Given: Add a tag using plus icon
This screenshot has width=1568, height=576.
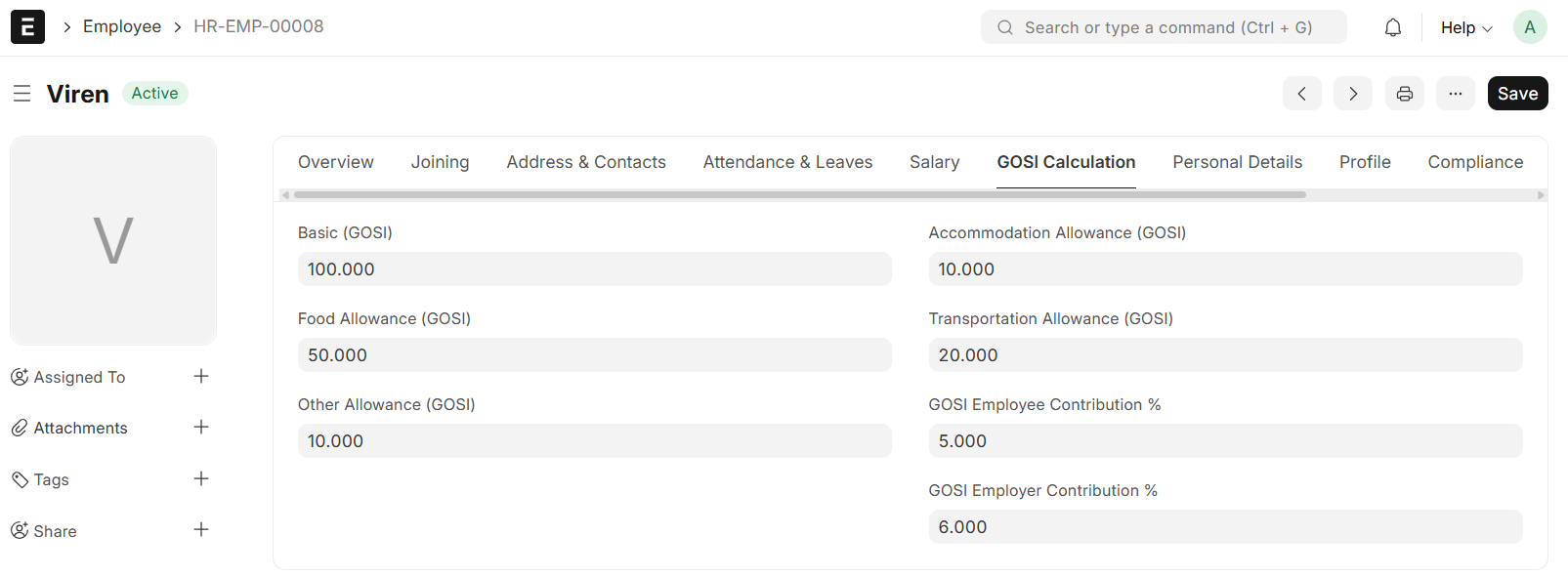Looking at the screenshot, I should [x=201, y=479].
